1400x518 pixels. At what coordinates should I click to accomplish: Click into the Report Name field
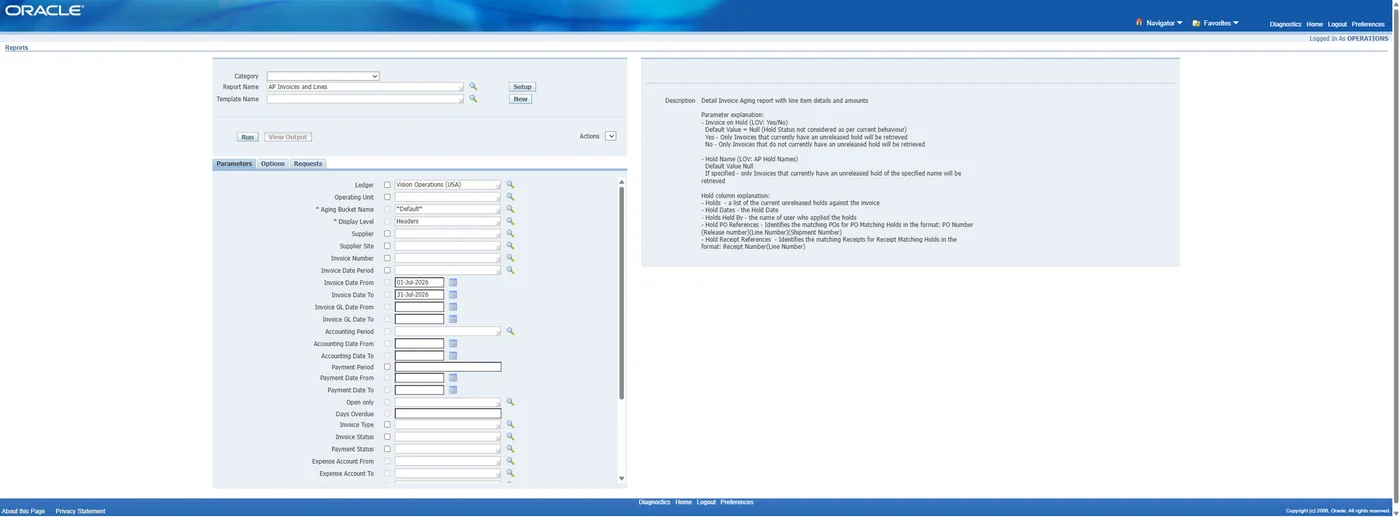365,87
